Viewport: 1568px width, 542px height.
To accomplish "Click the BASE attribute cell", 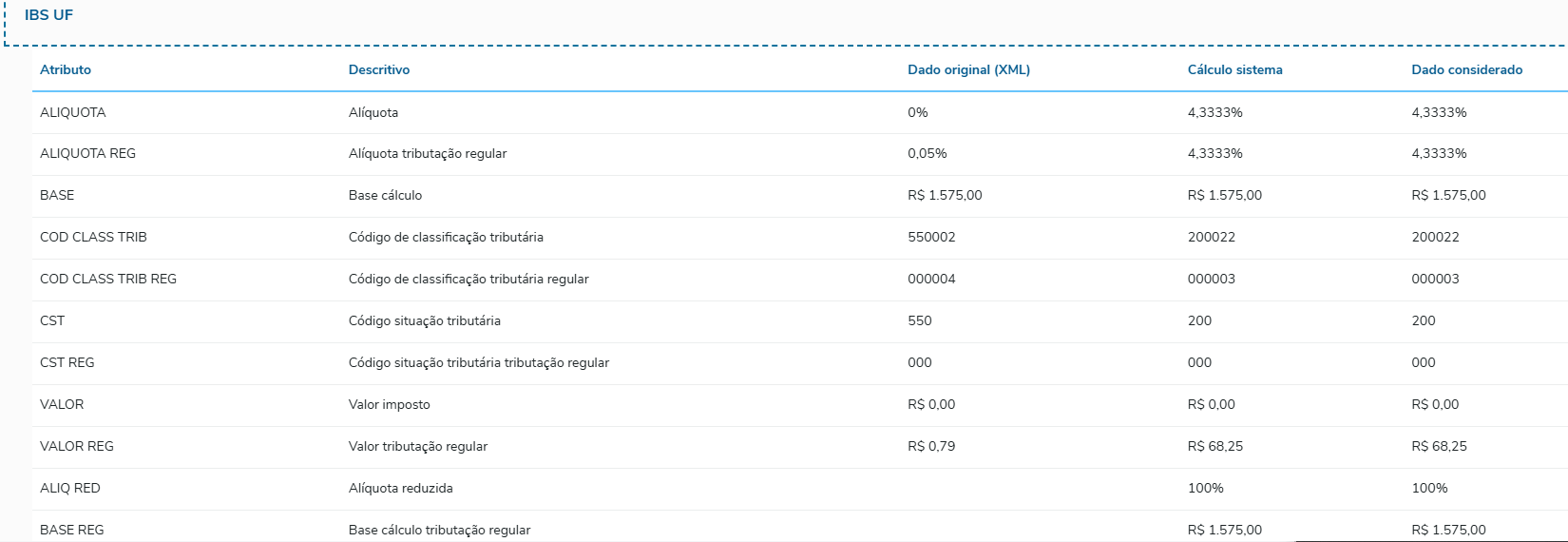I will point(57,195).
